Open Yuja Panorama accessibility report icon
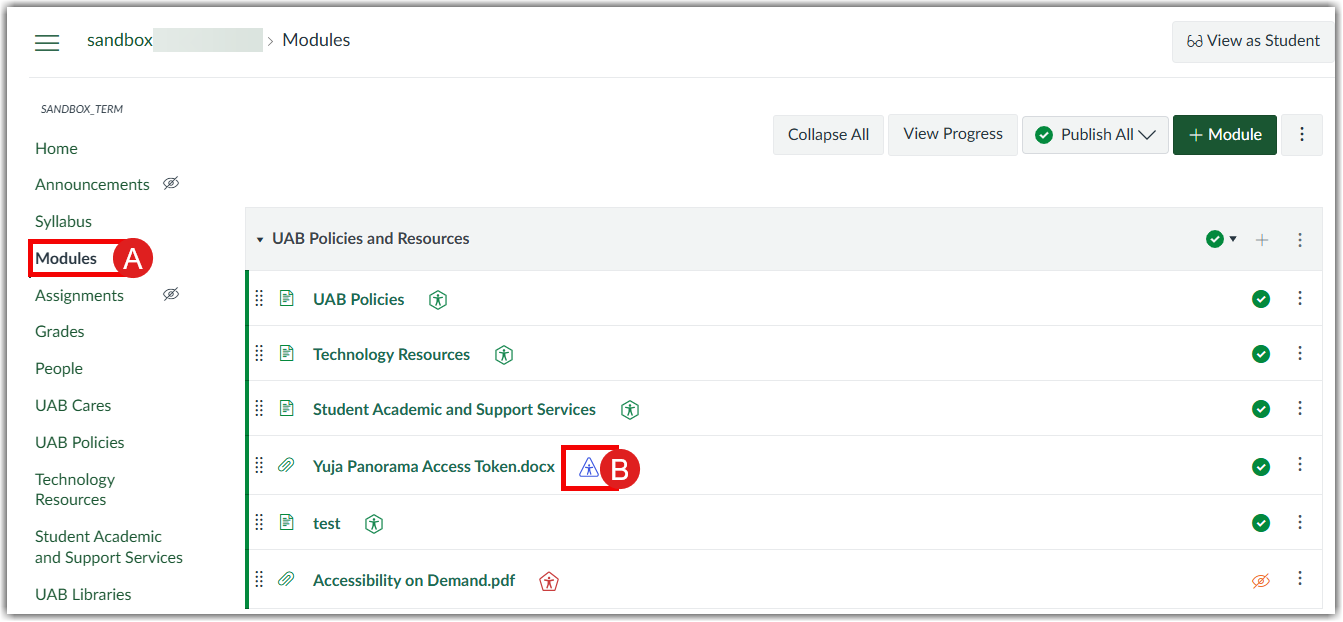The image size is (1343, 622). (589, 467)
